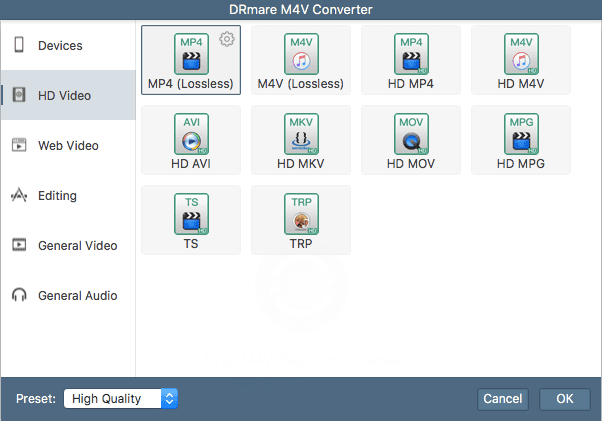Click the TRP label text

pyautogui.click(x=301, y=244)
